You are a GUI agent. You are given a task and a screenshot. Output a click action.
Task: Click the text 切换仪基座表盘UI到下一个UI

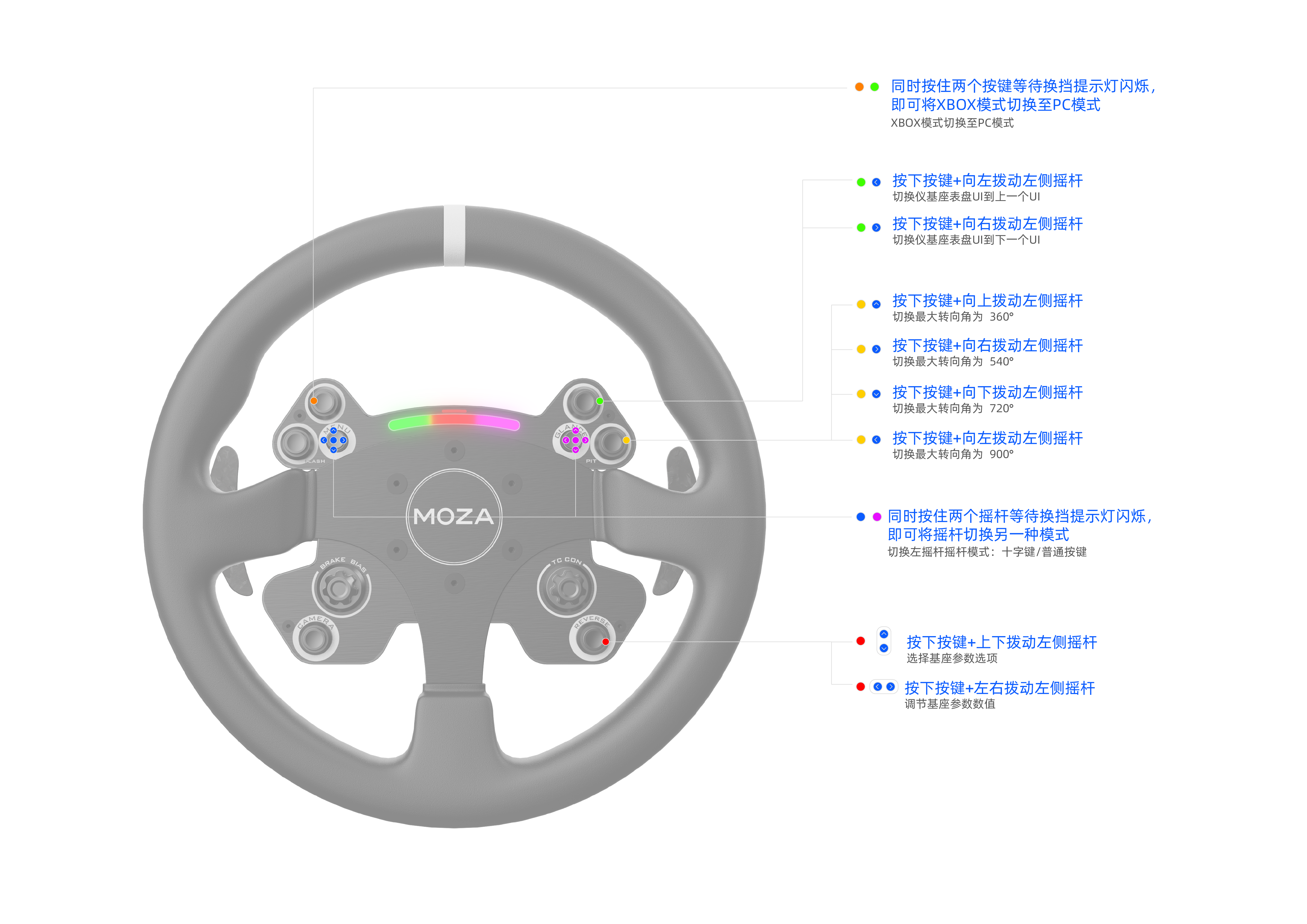pos(967,240)
